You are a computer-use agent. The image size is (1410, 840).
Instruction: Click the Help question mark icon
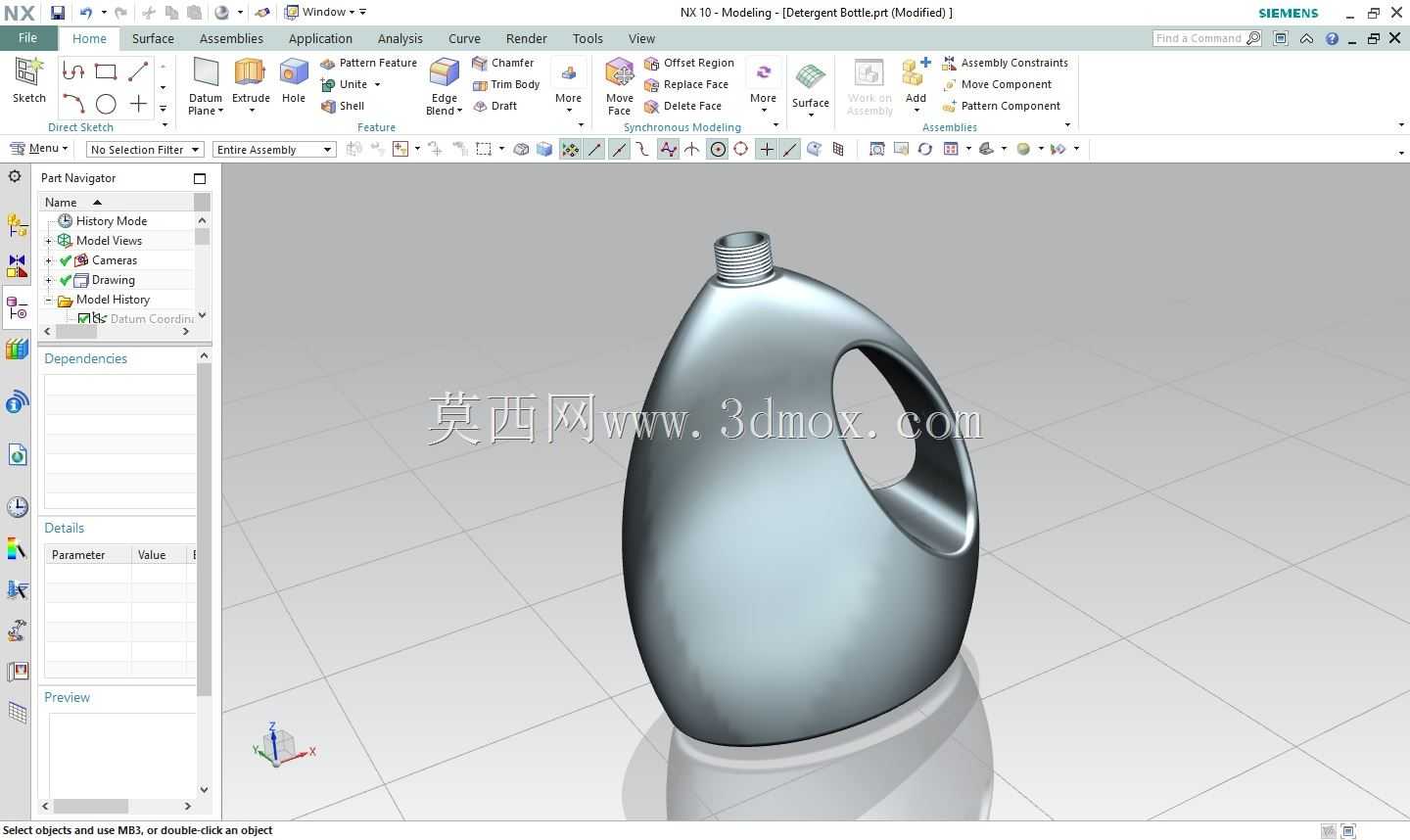tap(1332, 39)
